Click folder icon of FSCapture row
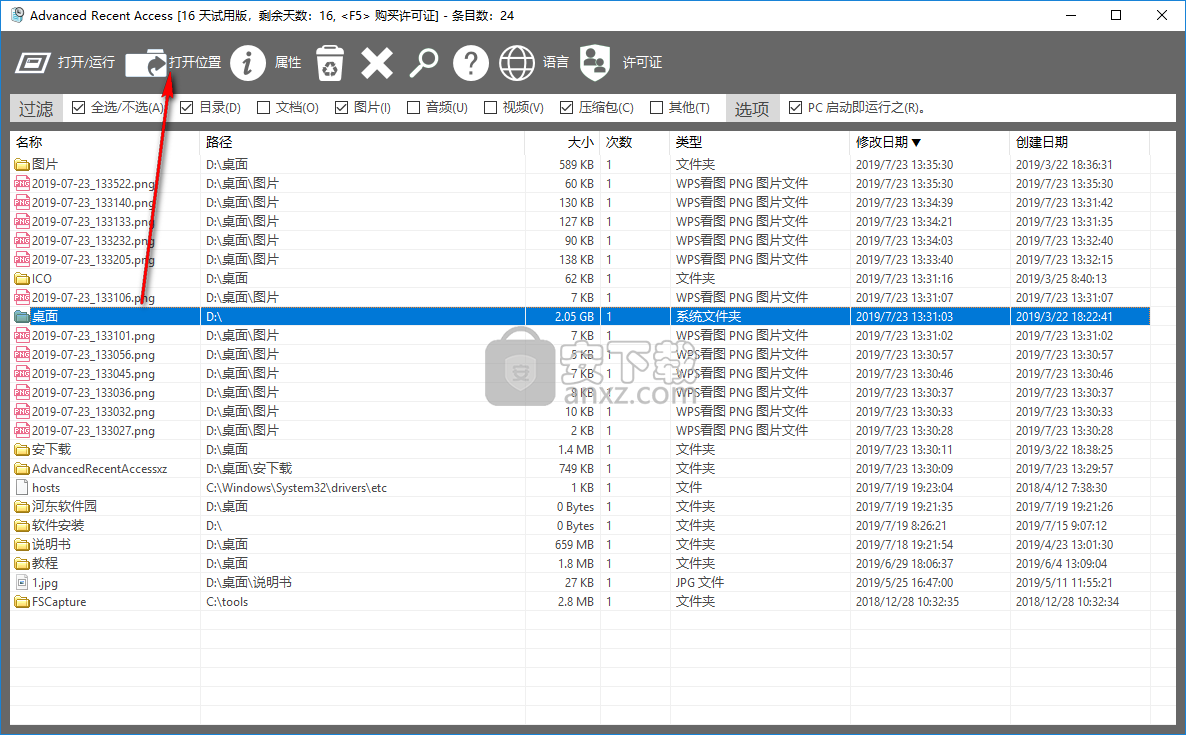Image resolution: width=1186 pixels, height=735 pixels. pos(22,601)
